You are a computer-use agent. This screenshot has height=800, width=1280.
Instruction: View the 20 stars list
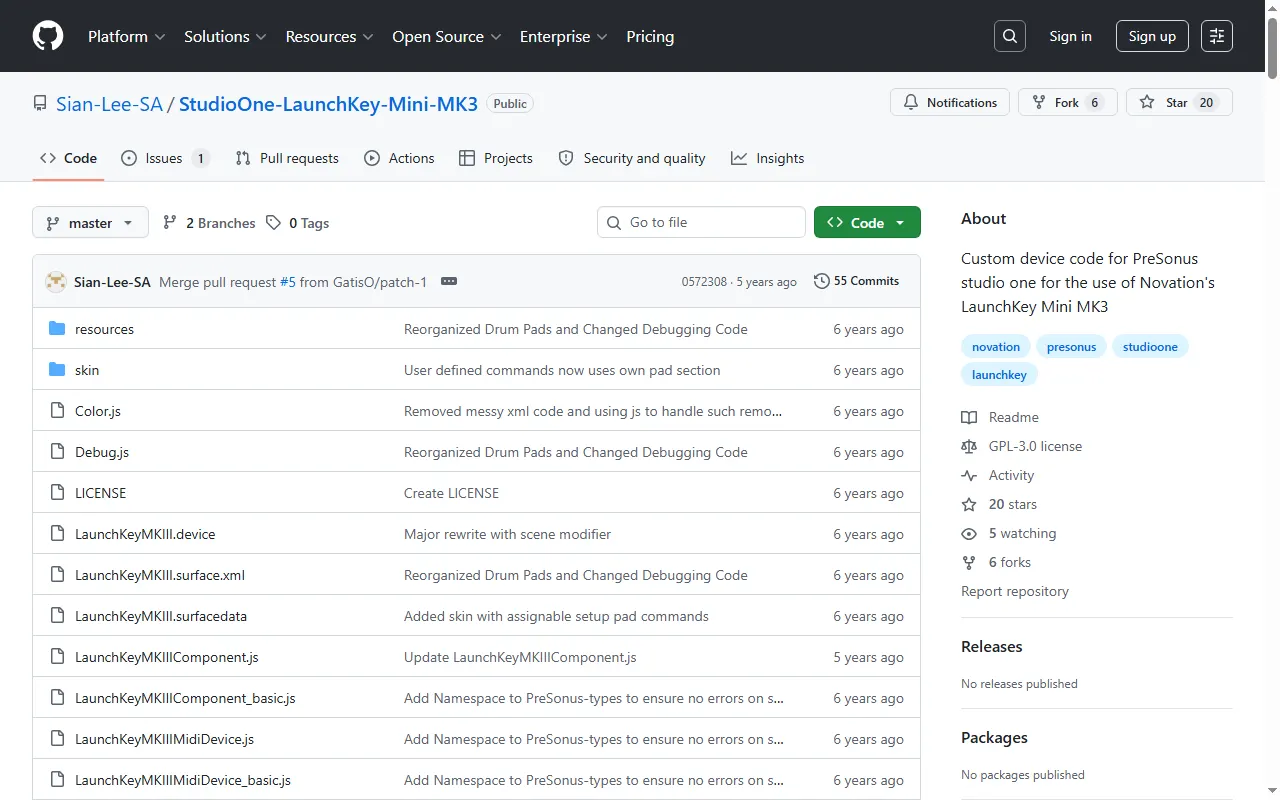999,504
